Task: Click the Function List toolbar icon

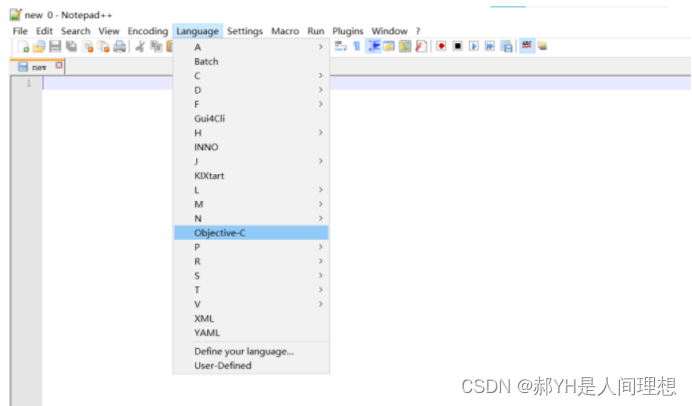Action: (x=421, y=46)
